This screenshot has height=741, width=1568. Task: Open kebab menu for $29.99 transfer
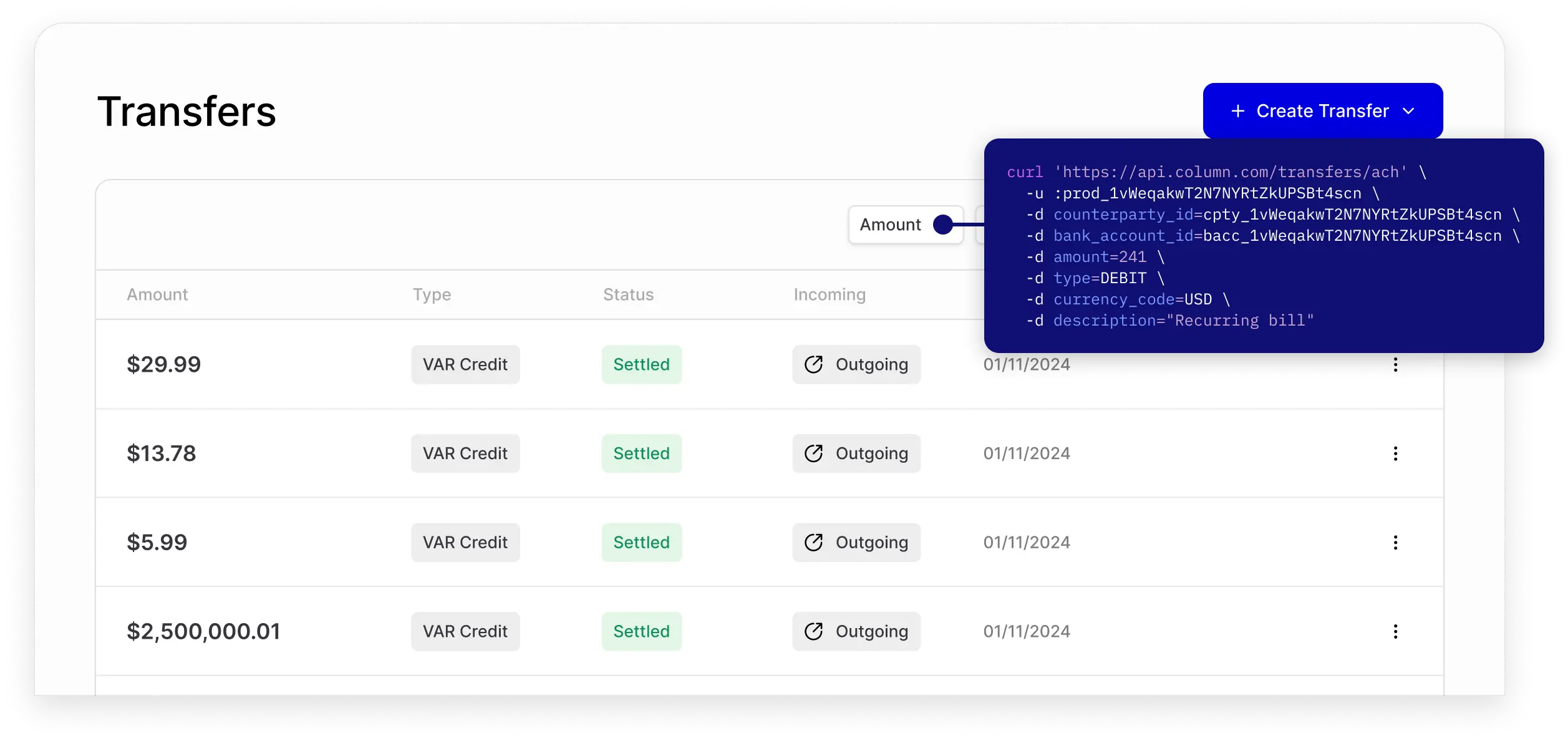pos(1395,365)
